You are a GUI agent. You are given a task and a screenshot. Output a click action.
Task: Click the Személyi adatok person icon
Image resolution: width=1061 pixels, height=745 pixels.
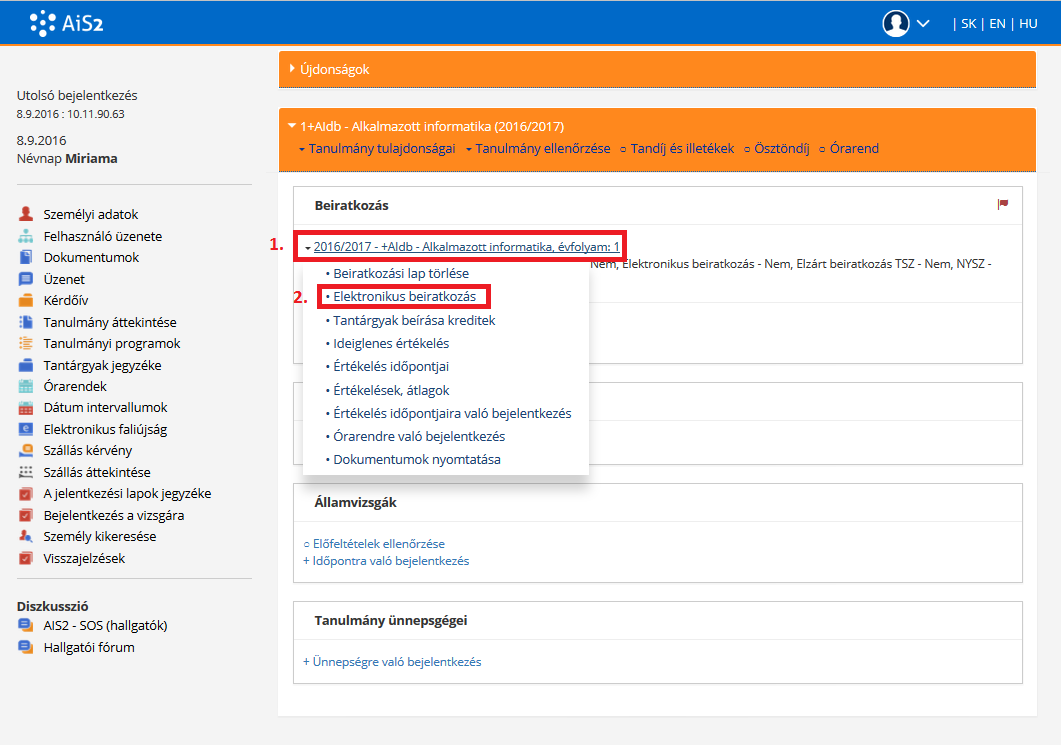[x=26, y=215]
